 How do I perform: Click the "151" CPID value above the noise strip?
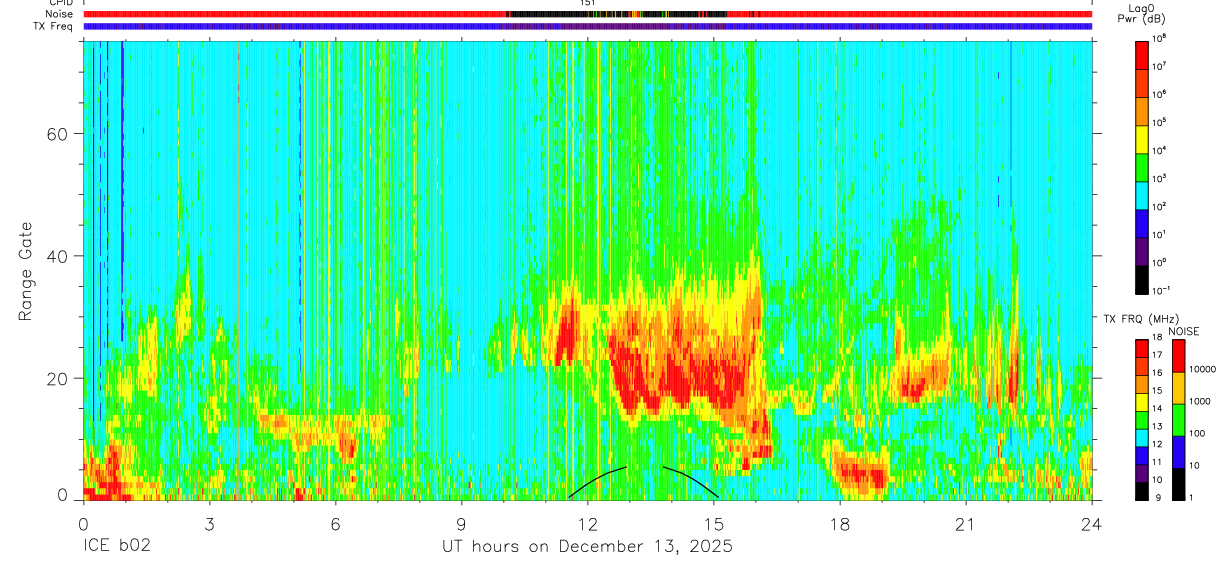pyautogui.click(x=587, y=3)
